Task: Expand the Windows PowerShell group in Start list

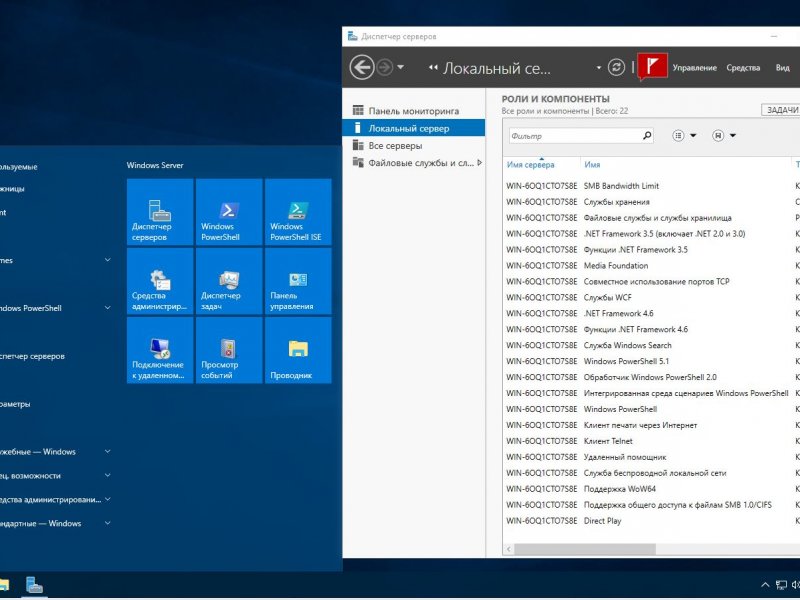Action: click(108, 308)
